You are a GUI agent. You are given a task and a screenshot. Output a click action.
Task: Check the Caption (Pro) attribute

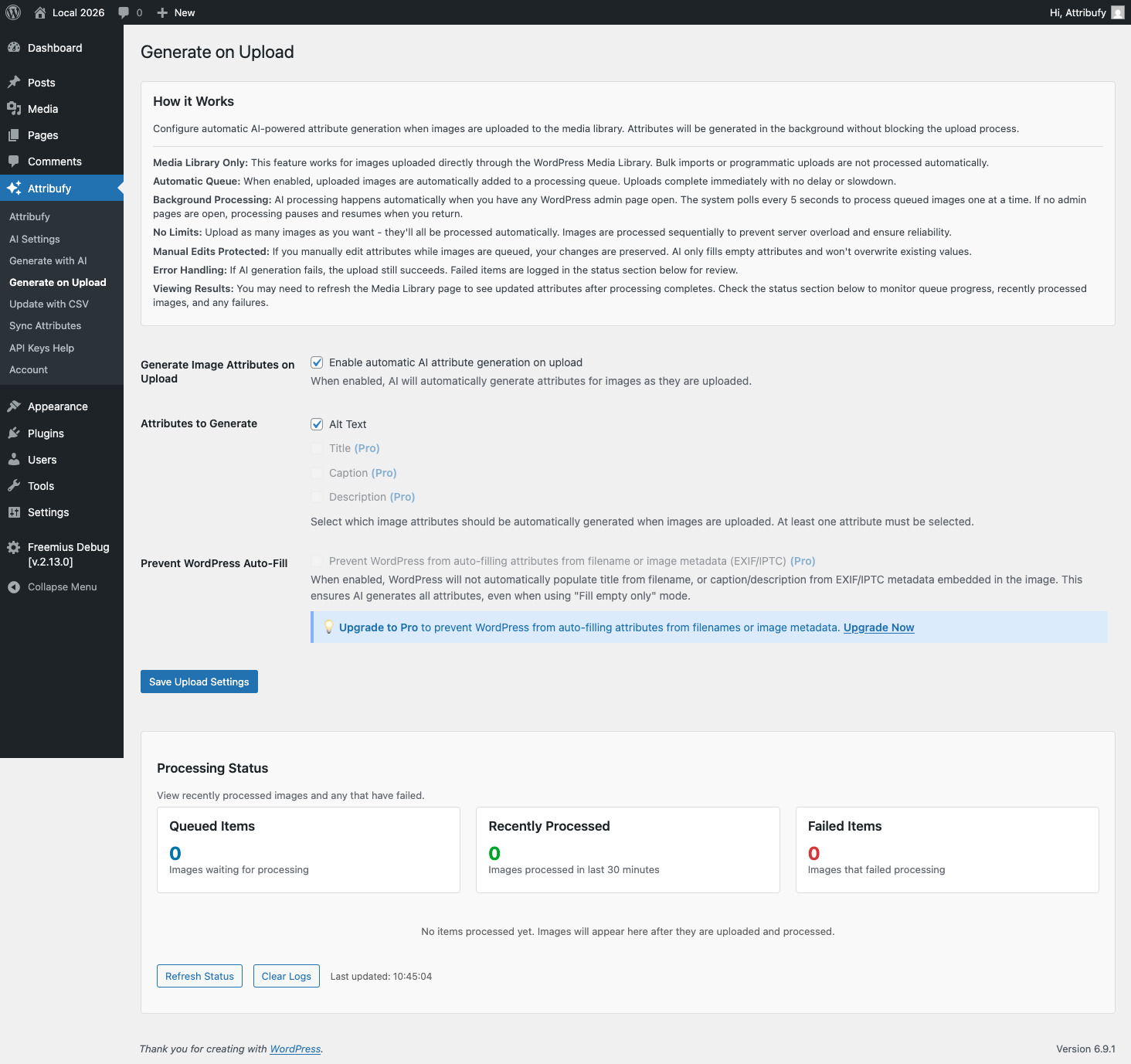(317, 472)
